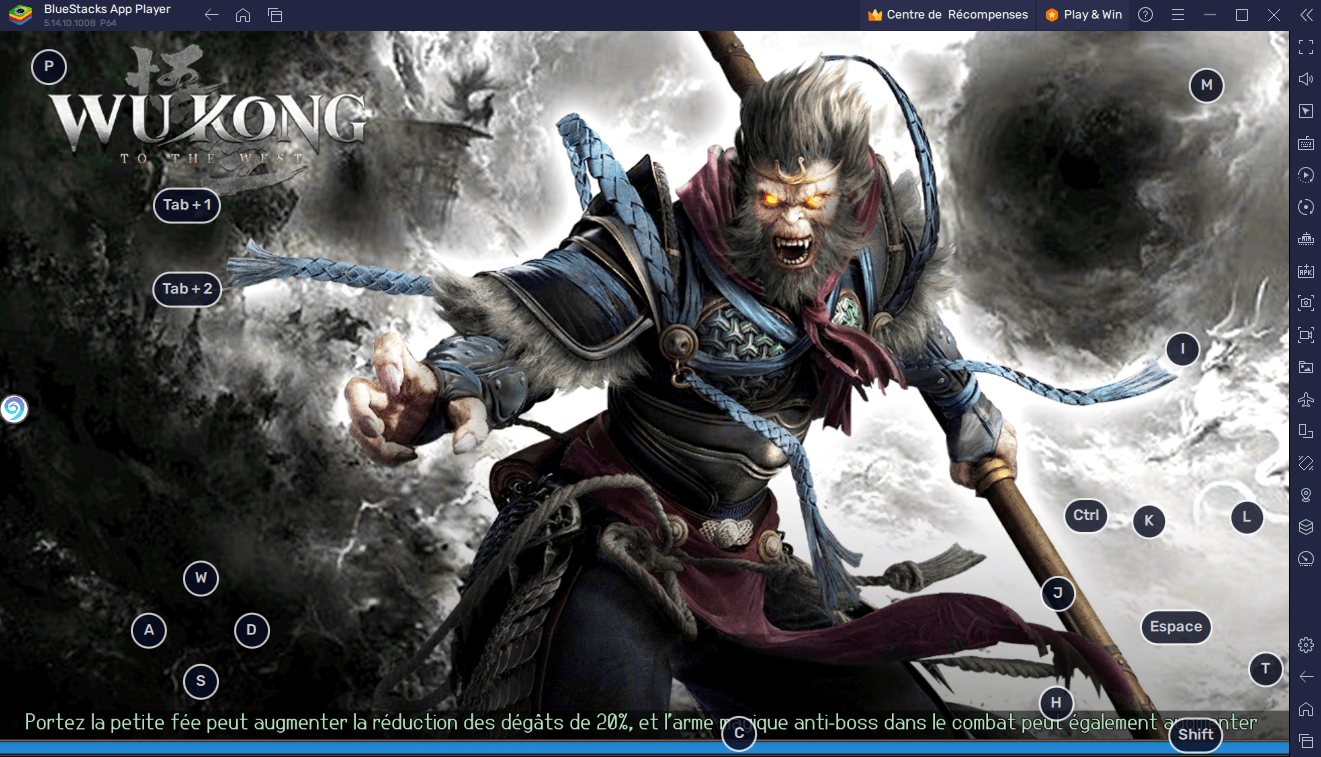The image size is (1321, 757).
Task: Click the L key overlay
Action: 1247,518
